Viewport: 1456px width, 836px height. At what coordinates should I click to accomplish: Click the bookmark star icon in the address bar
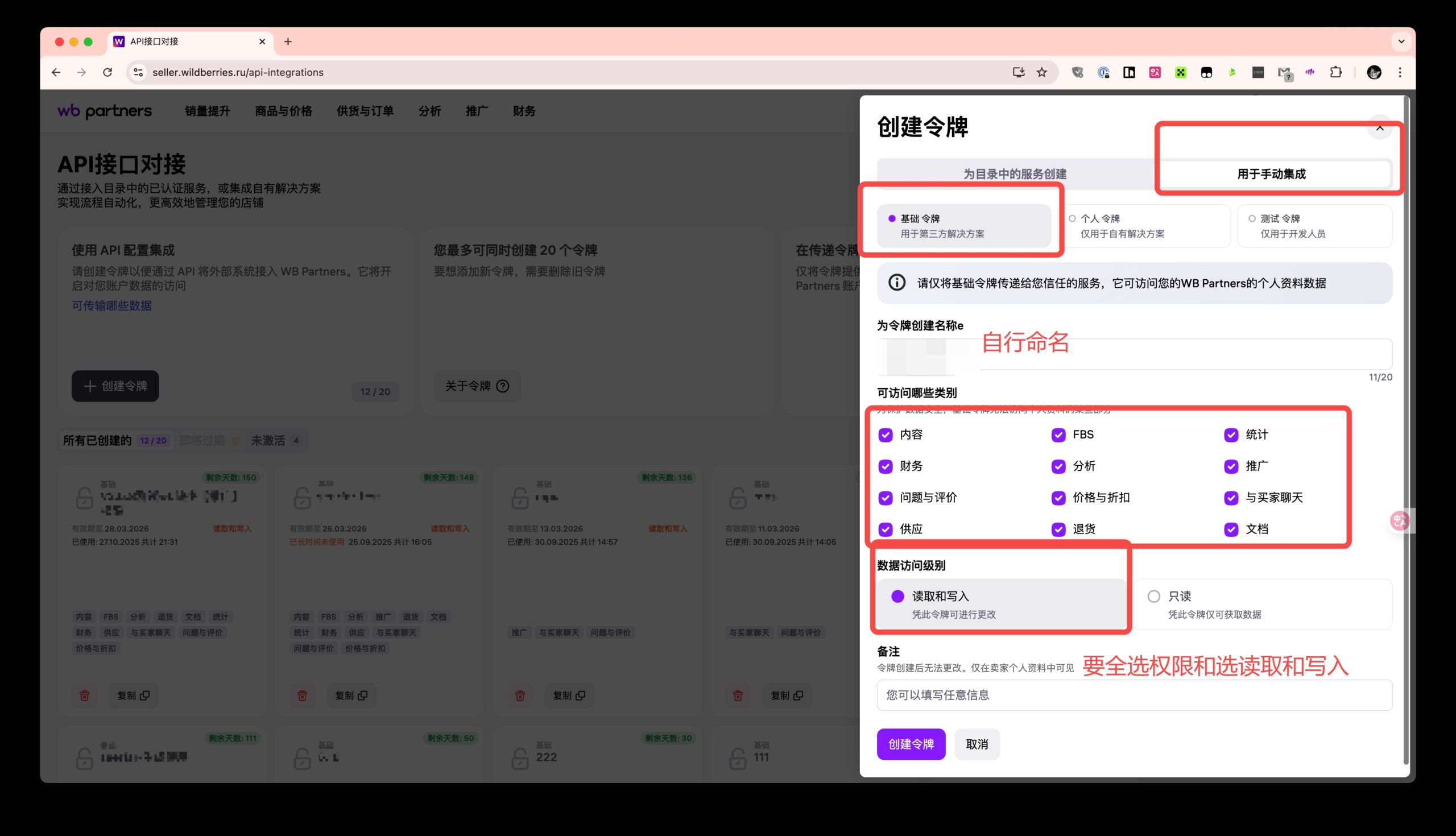1041,72
